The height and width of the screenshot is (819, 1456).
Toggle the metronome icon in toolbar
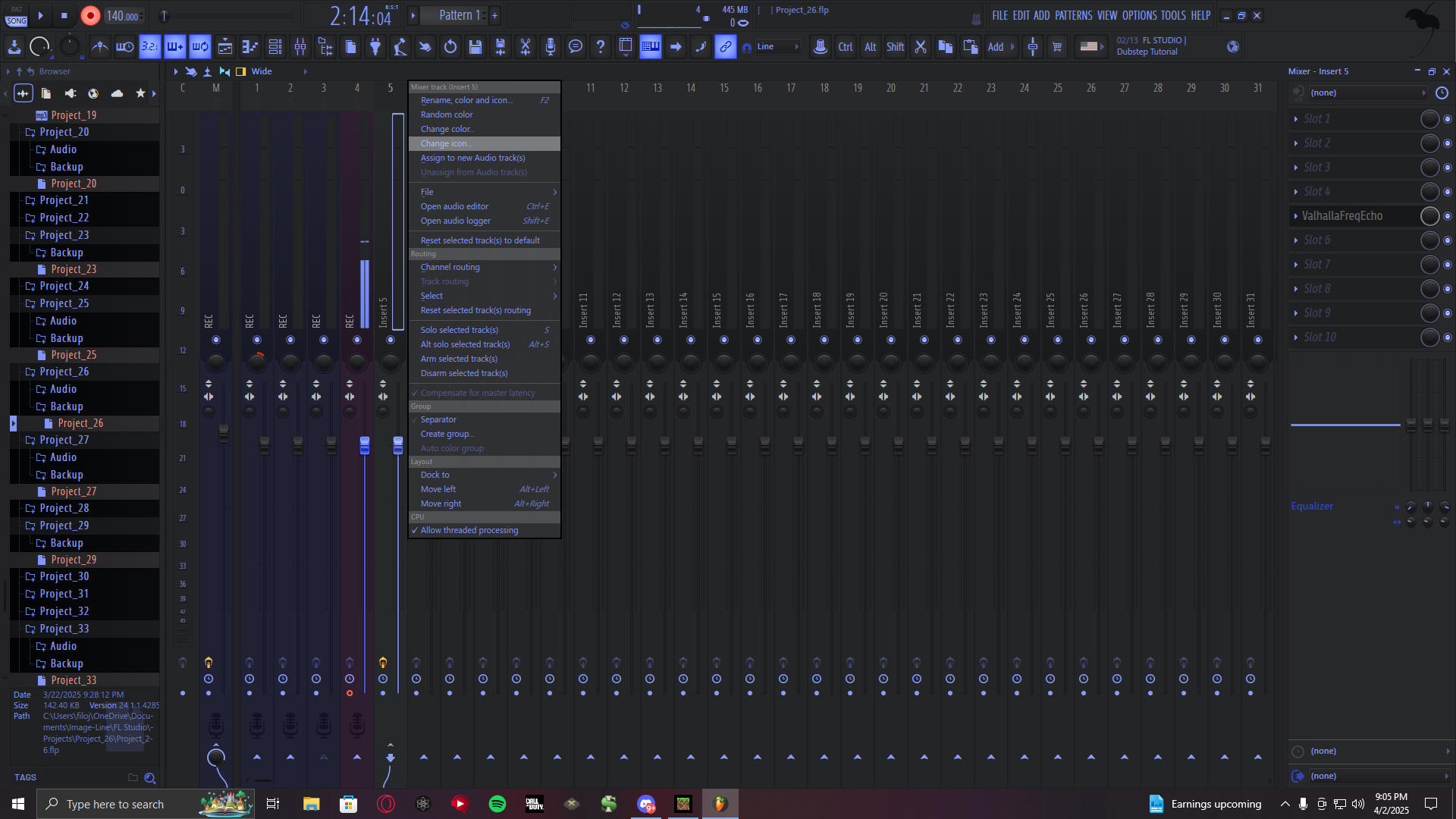(x=100, y=47)
